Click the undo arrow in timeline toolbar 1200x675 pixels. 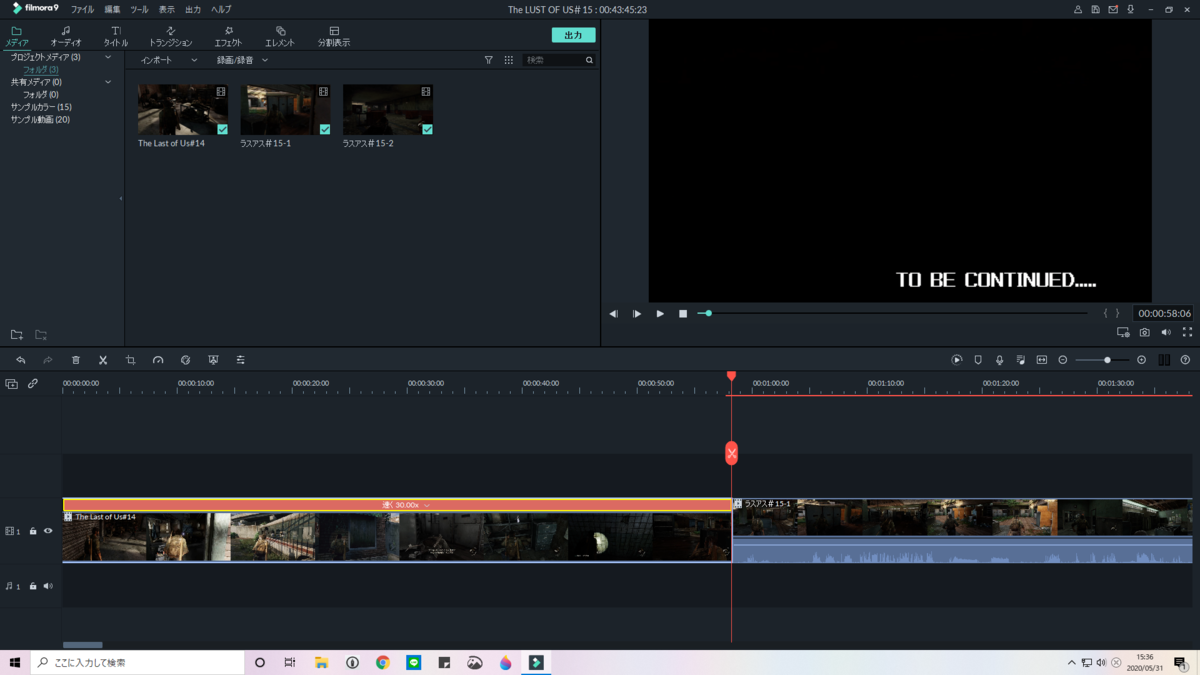click(x=21, y=360)
